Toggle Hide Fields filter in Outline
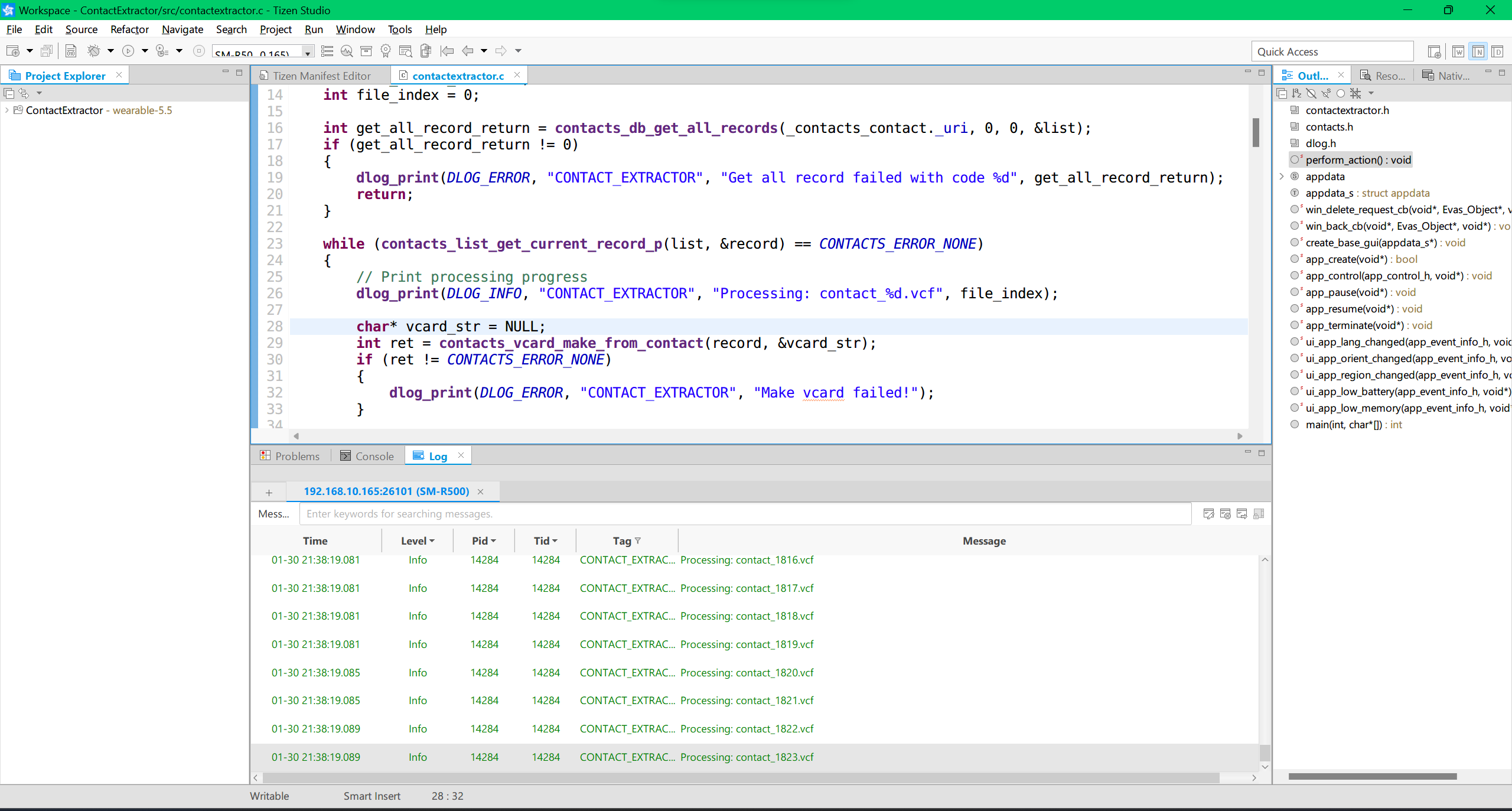Viewport: 1512px width, 811px height. click(x=1311, y=93)
